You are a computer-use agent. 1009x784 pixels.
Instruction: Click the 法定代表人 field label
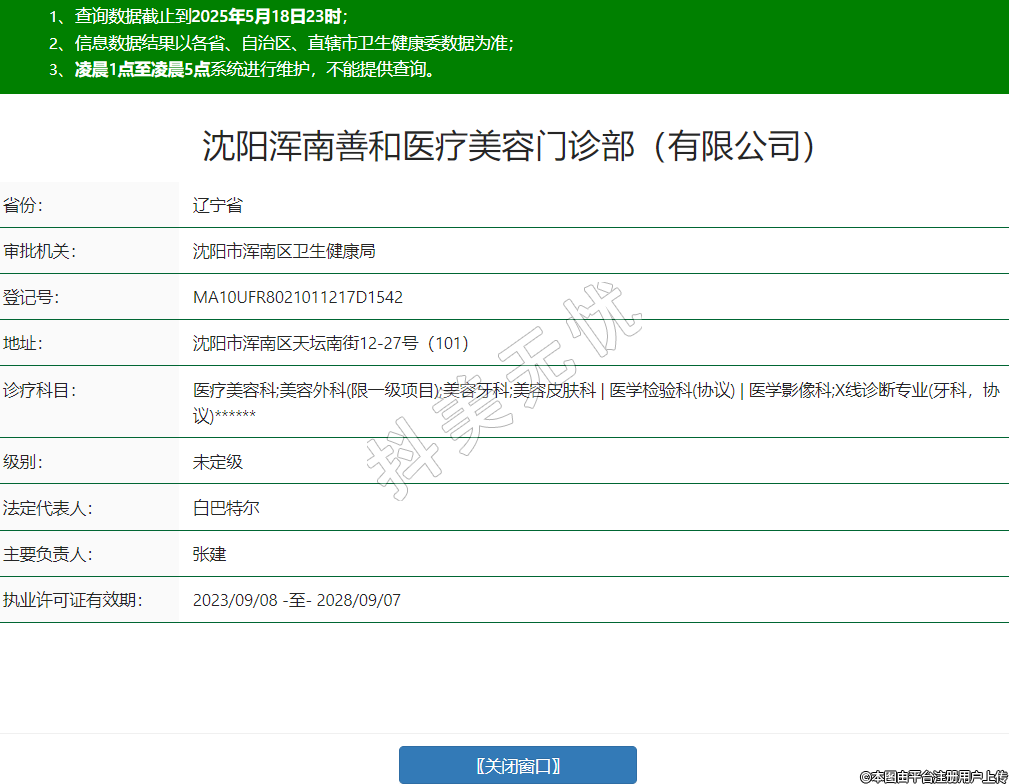(x=47, y=508)
